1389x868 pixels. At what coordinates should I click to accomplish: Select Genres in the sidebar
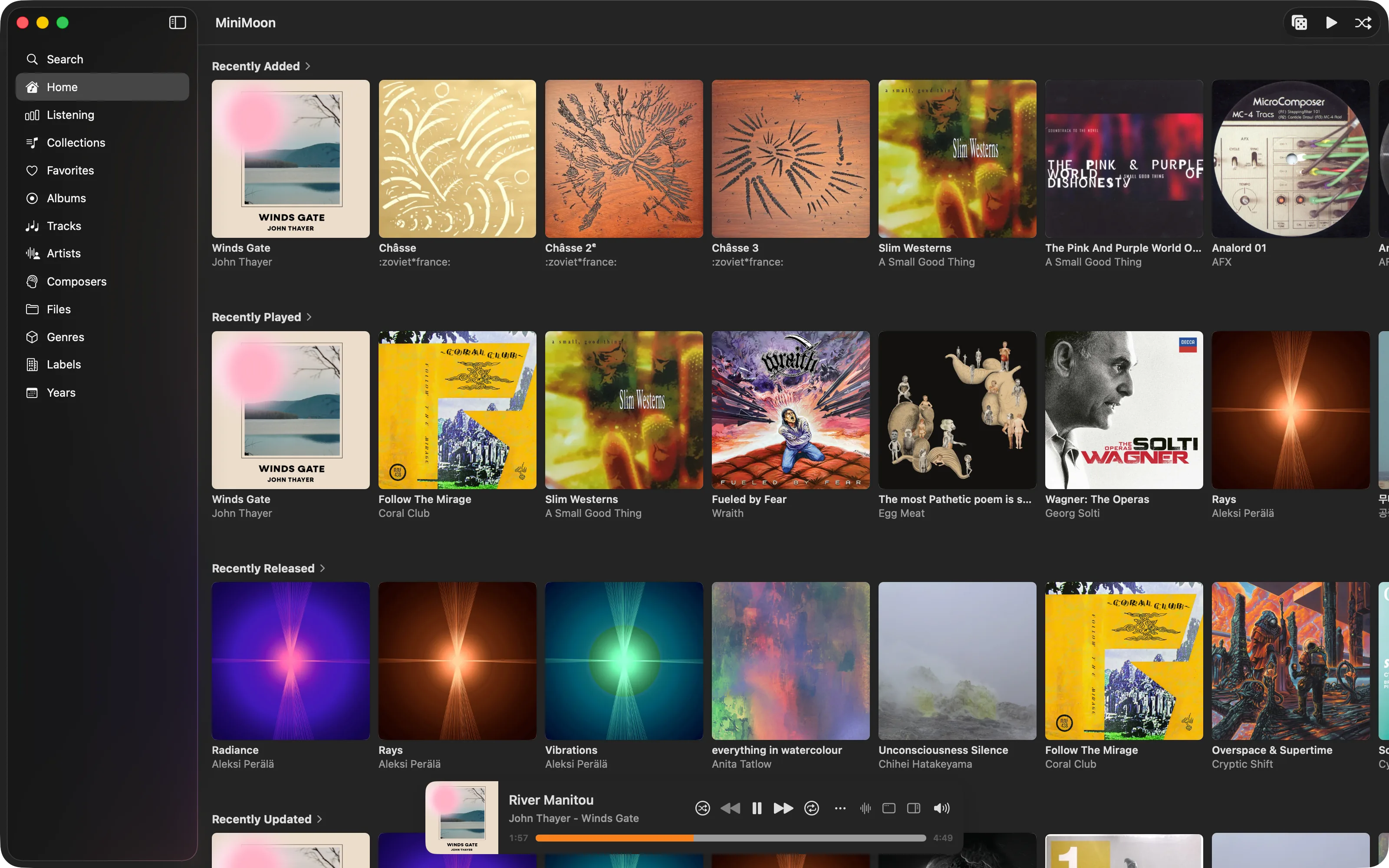102,337
